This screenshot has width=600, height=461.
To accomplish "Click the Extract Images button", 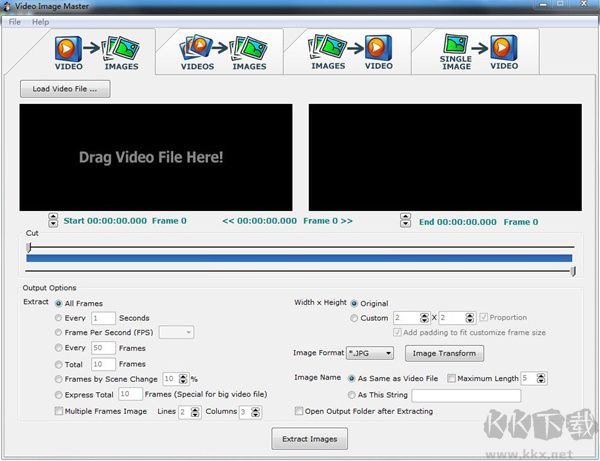I will pyautogui.click(x=310, y=439).
